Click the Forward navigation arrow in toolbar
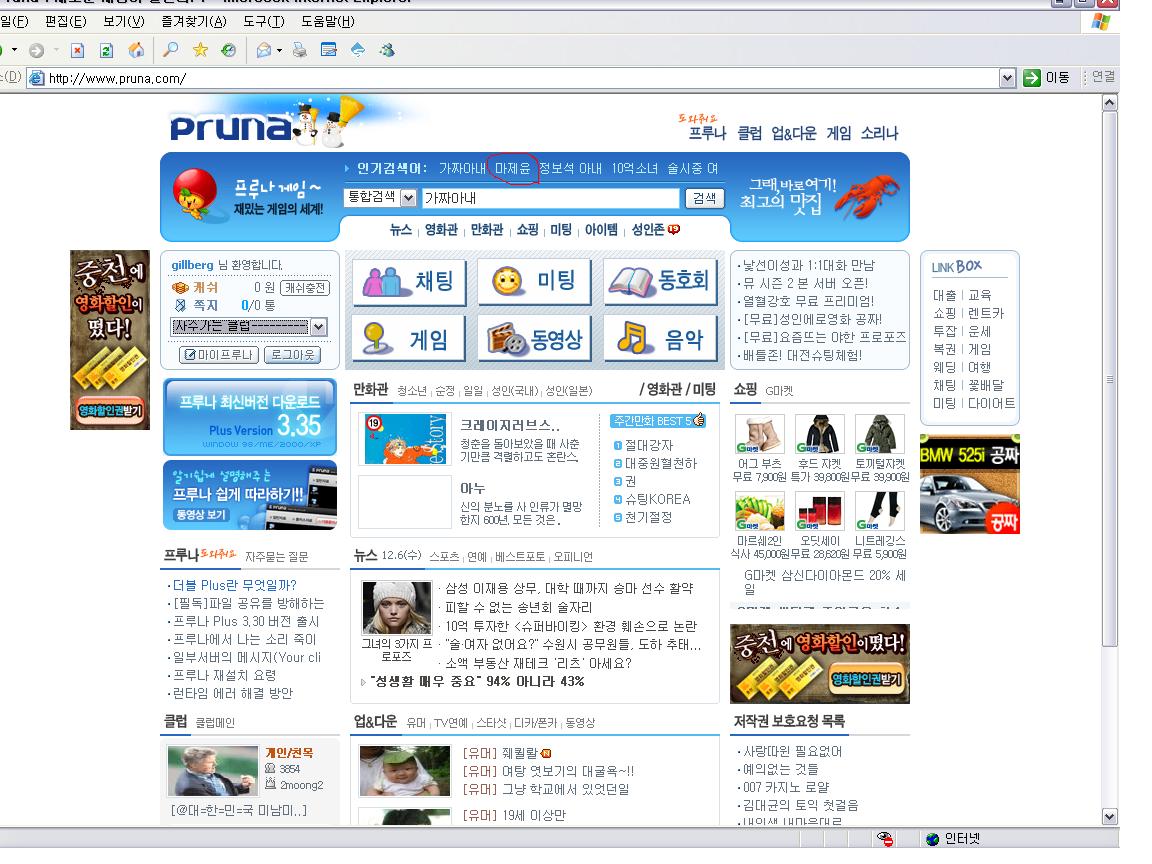The height and width of the screenshot is (864, 1152). click(x=36, y=50)
